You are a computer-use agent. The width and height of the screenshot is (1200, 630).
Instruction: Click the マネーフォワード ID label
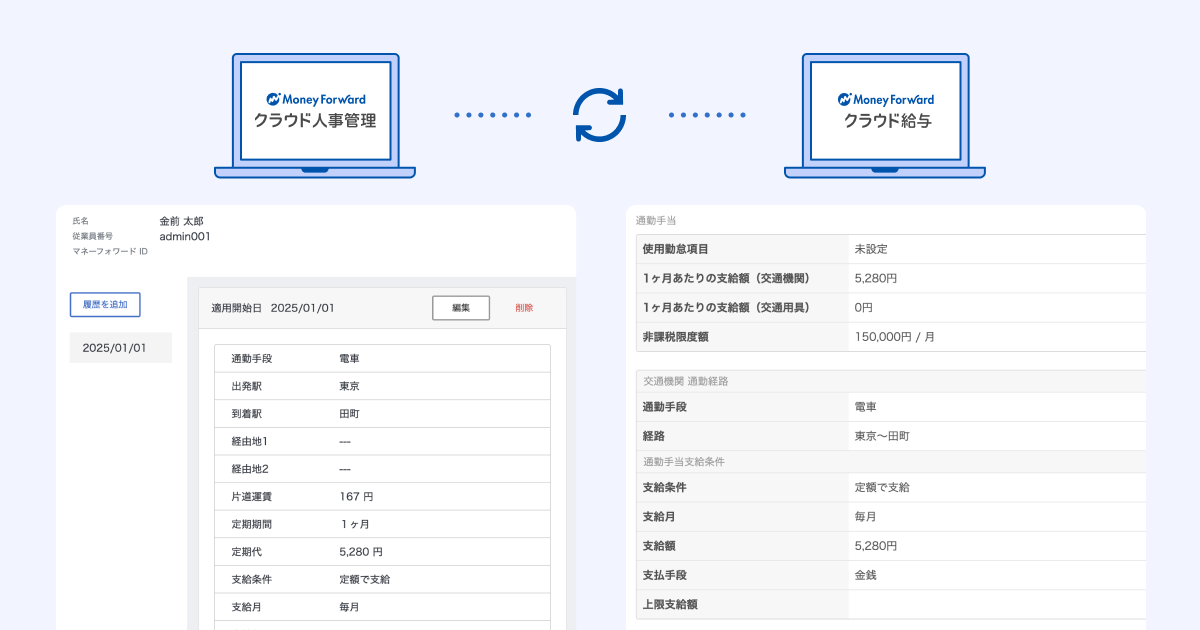pos(110,252)
